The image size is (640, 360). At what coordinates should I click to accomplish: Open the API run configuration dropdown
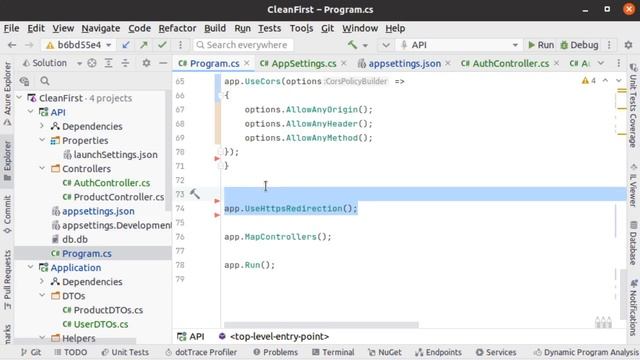tap(459, 45)
